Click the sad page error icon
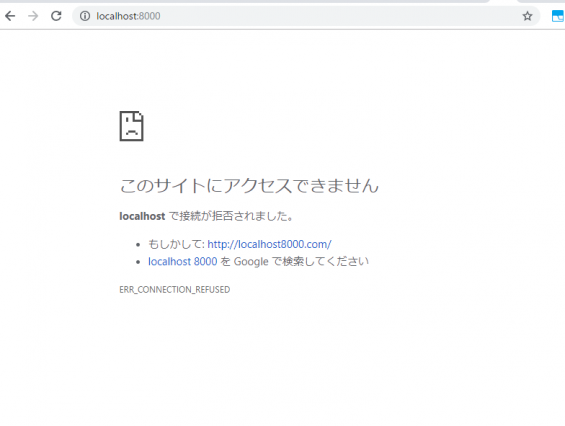 click(132, 126)
